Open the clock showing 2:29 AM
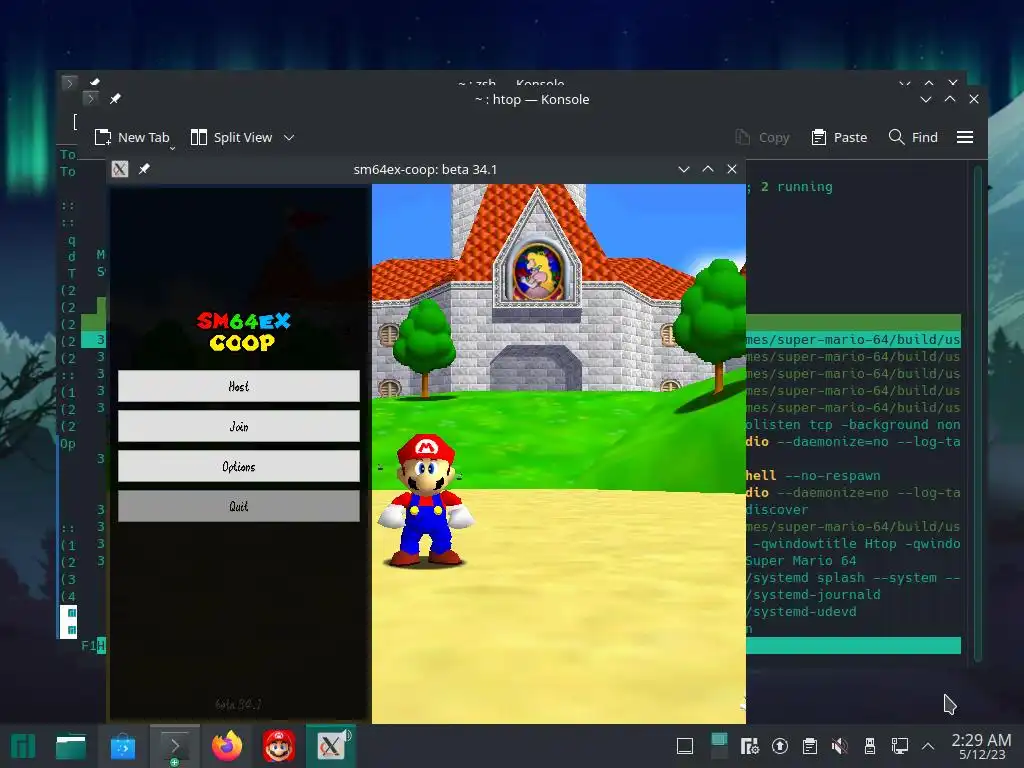This screenshot has height=768, width=1024. tap(982, 746)
